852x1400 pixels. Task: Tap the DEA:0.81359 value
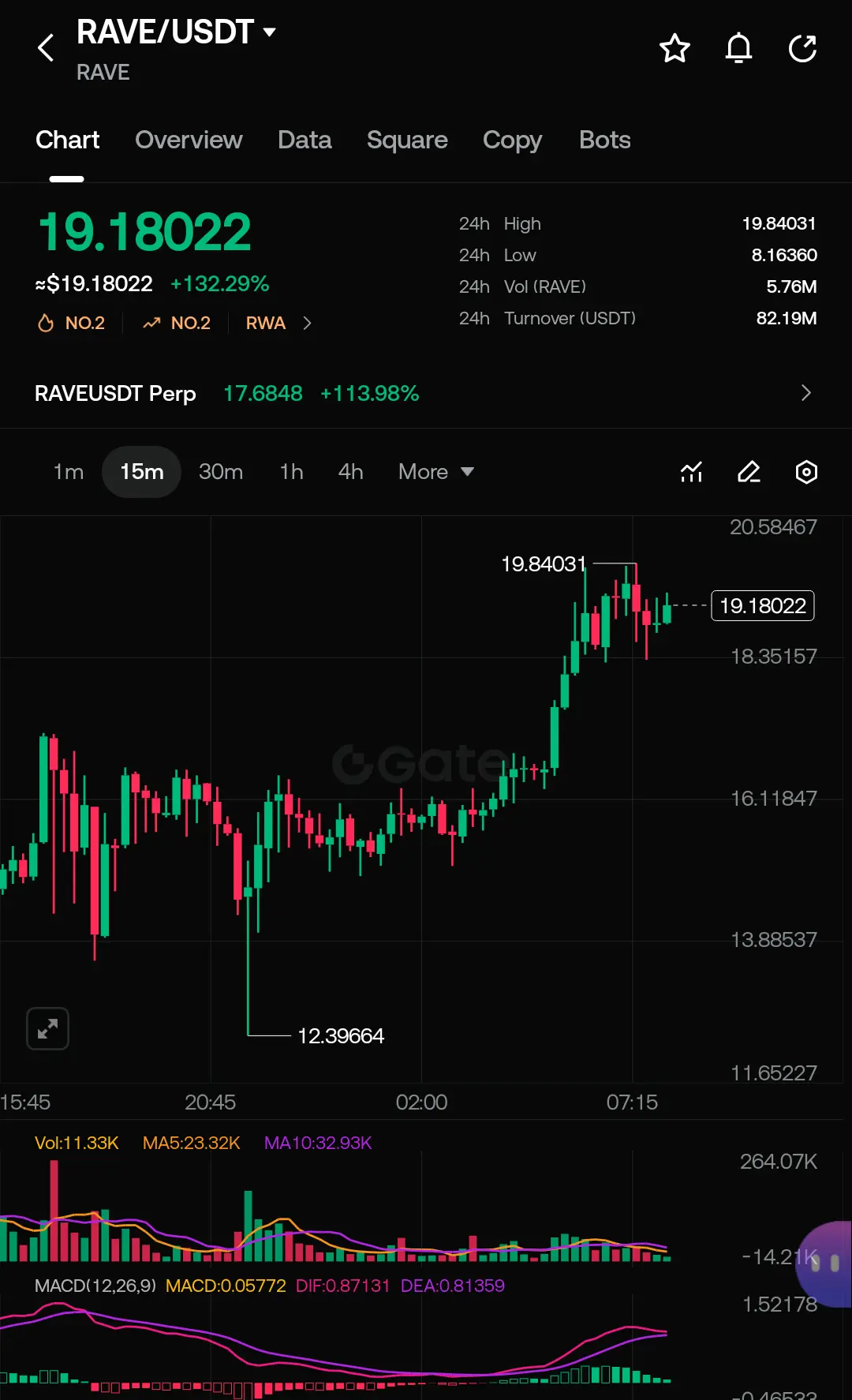coord(452,1286)
